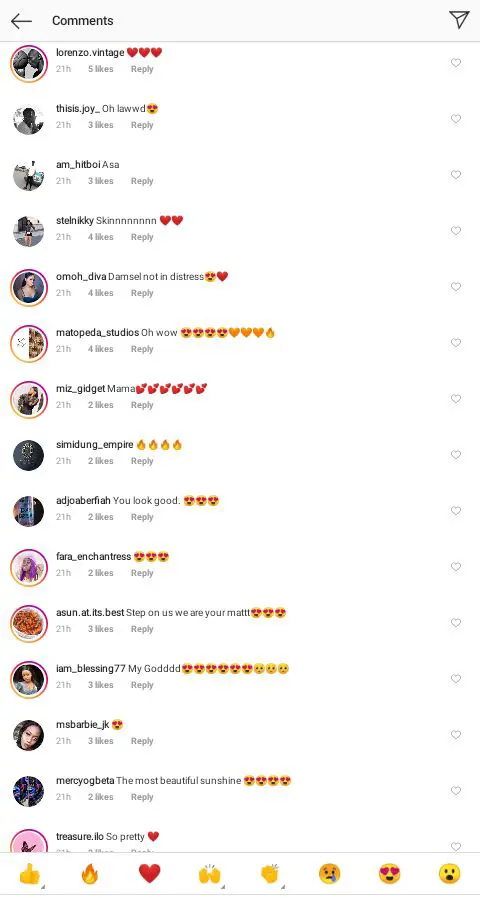Open stelnikky's profile from username

click(x=75, y=220)
